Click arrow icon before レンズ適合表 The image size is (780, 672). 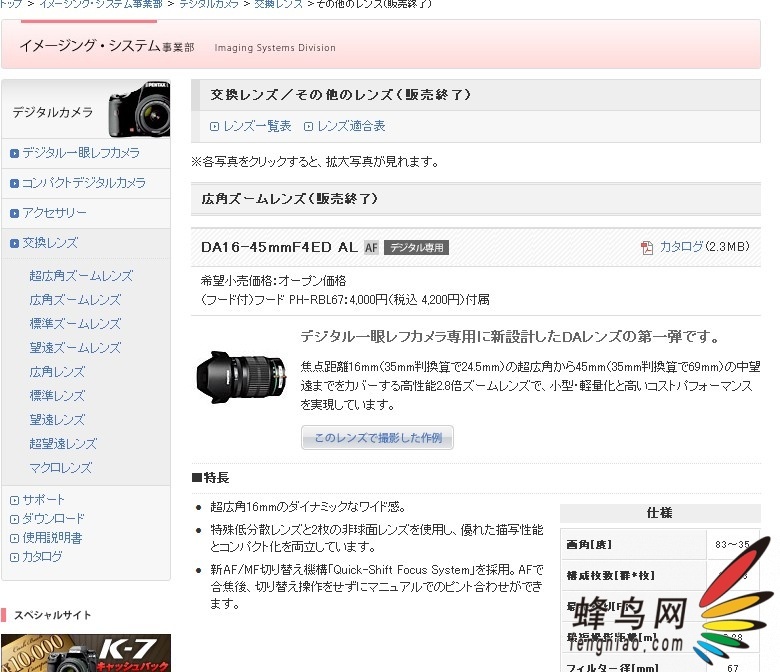tap(308, 126)
